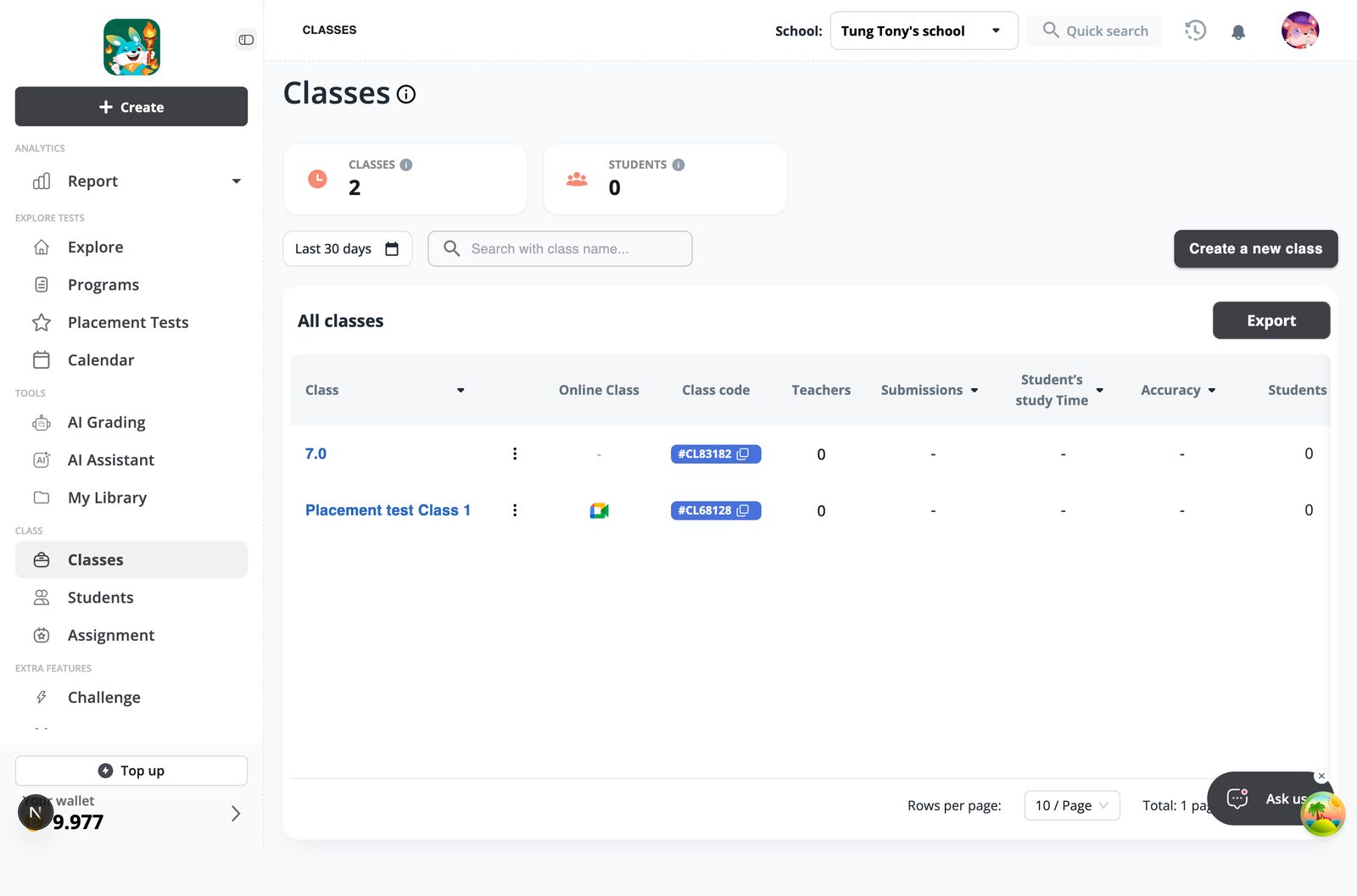1357x896 pixels.
Task: Export all classes
Action: tap(1271, 320)
